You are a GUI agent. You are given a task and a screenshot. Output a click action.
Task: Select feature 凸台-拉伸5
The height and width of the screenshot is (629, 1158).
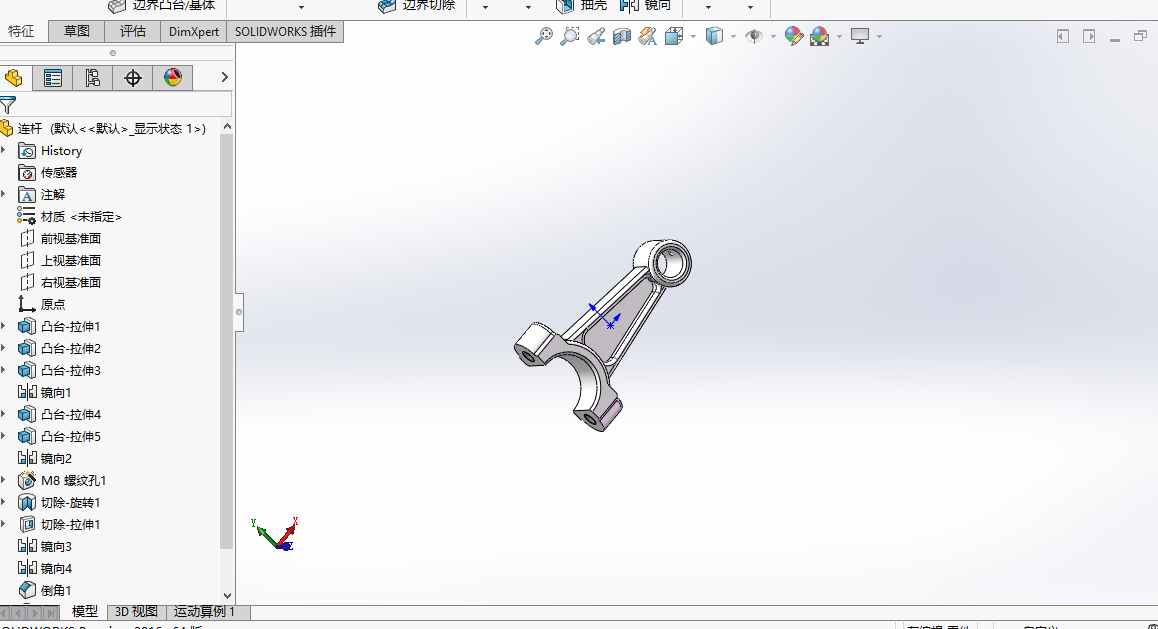59,436
